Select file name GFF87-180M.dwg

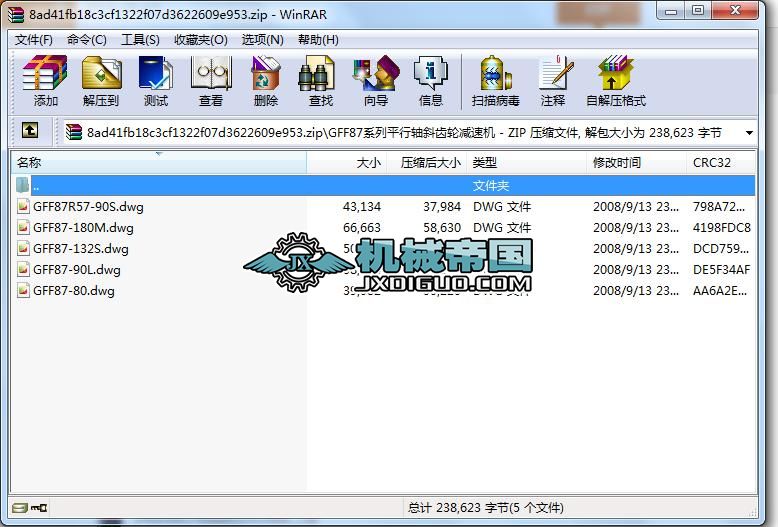pos(83,228)
